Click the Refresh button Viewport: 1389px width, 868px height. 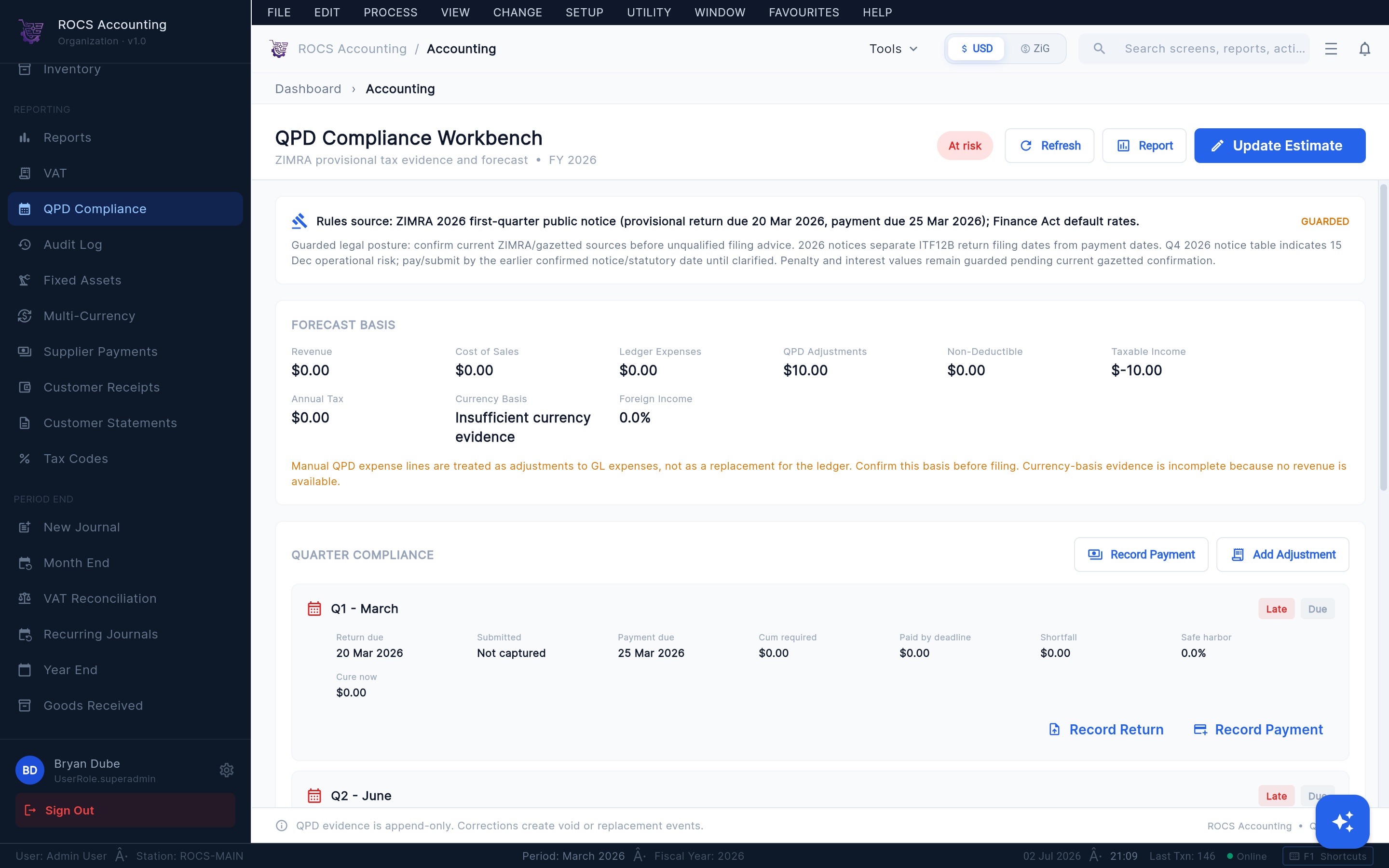click(x=1049, y=146)
